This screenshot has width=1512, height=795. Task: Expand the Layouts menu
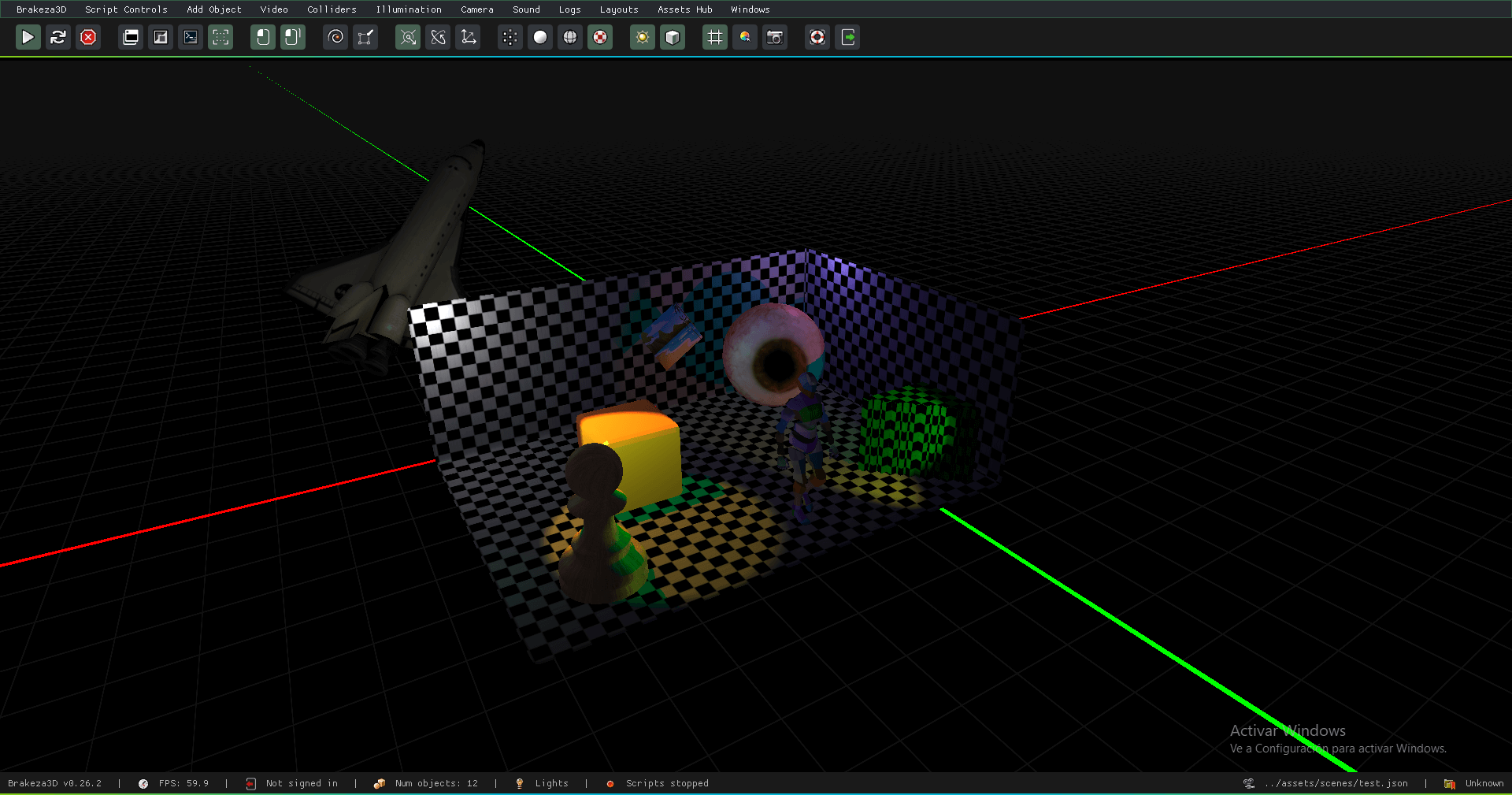click(x=618, y=9)
